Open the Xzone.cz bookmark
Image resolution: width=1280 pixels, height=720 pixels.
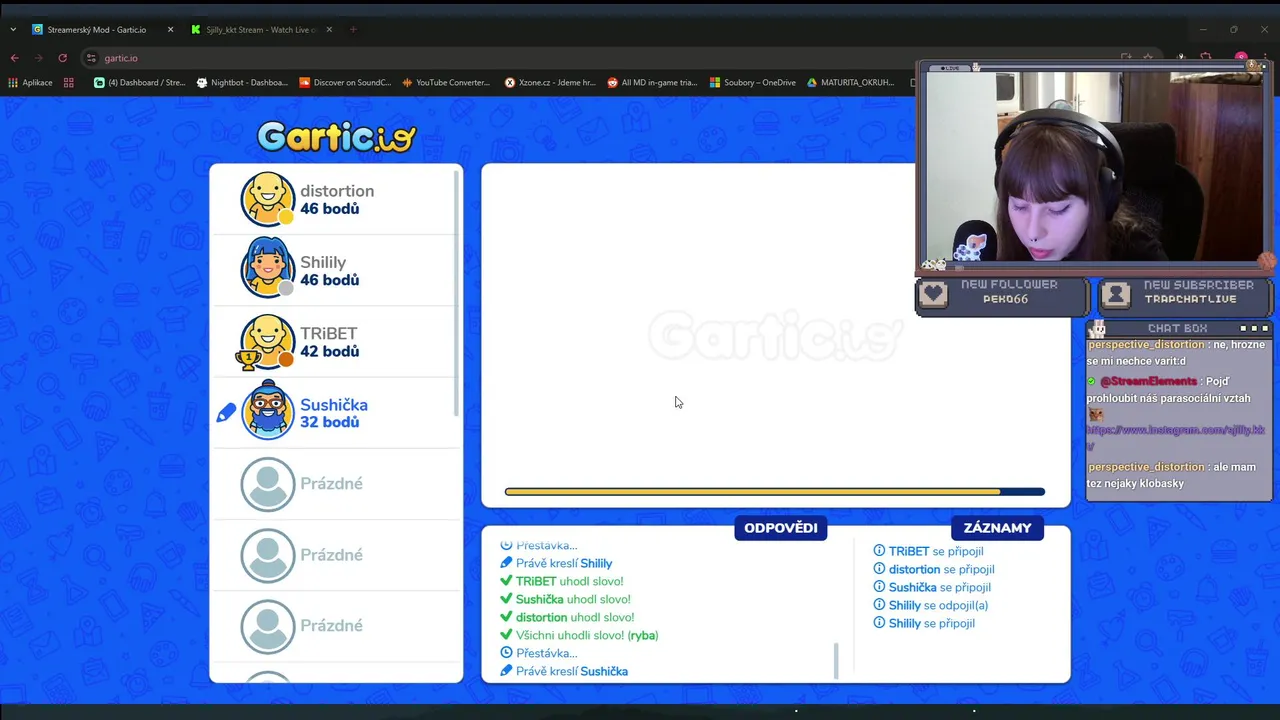pyautogui.click(x=550, y=83)
